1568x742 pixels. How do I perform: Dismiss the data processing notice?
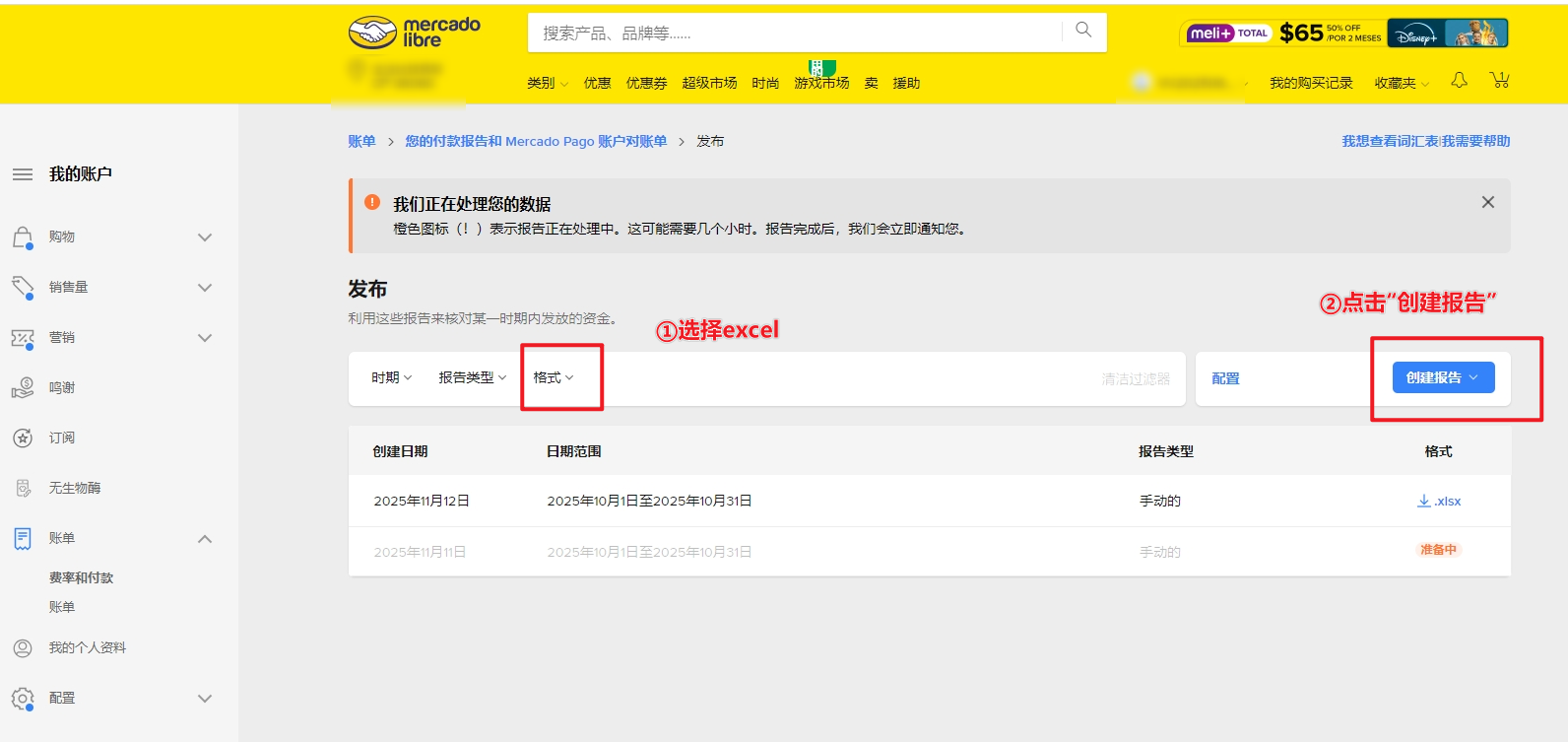1487,202
